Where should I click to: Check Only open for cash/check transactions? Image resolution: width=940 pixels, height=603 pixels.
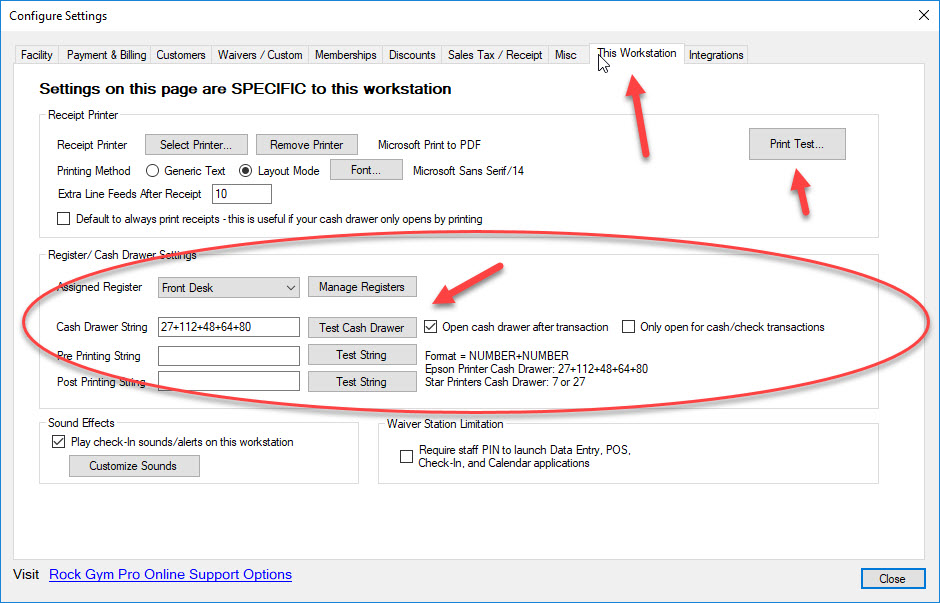628,327
